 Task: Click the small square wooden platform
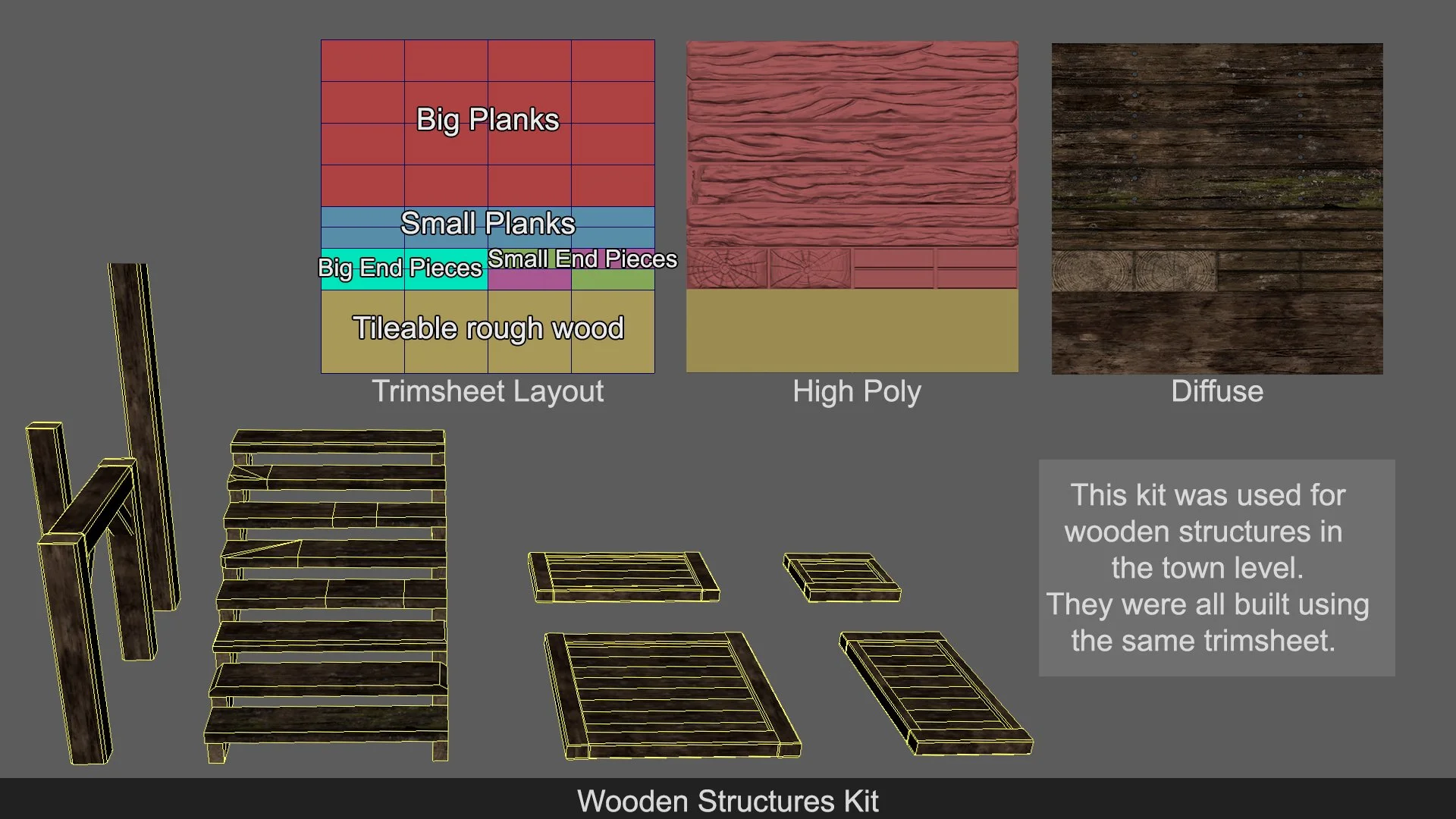tap(841, 578)
